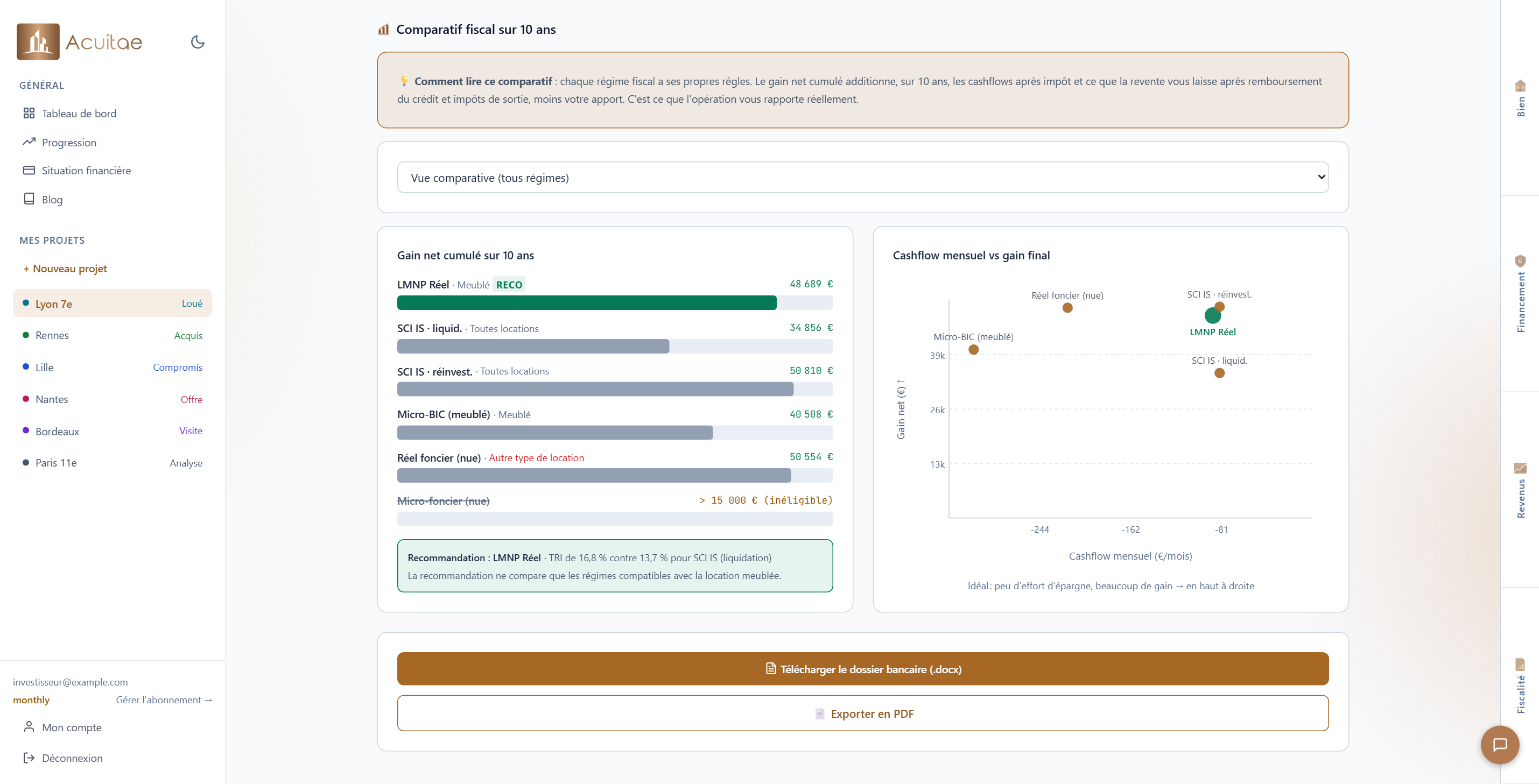Viewport: 1539px width, 784px height.
Task: Click the bar chart icon beside Comparatif fiscal
Action: tap(384, 29)
